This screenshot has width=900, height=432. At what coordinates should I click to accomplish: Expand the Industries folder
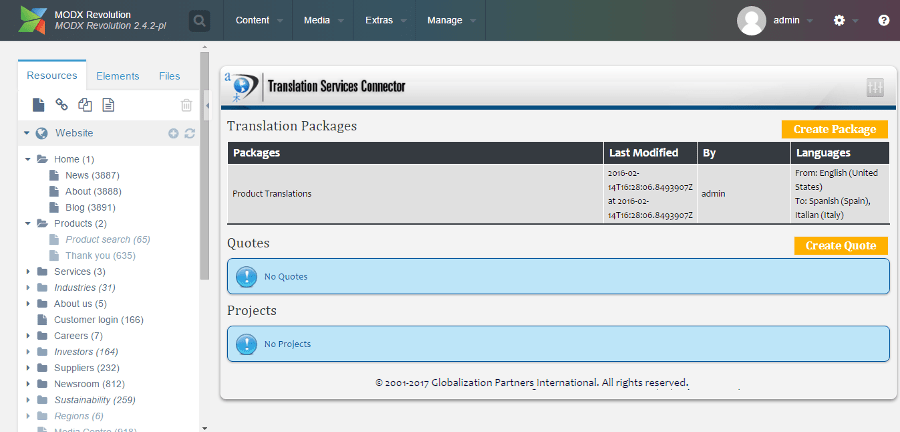(28, 287)
